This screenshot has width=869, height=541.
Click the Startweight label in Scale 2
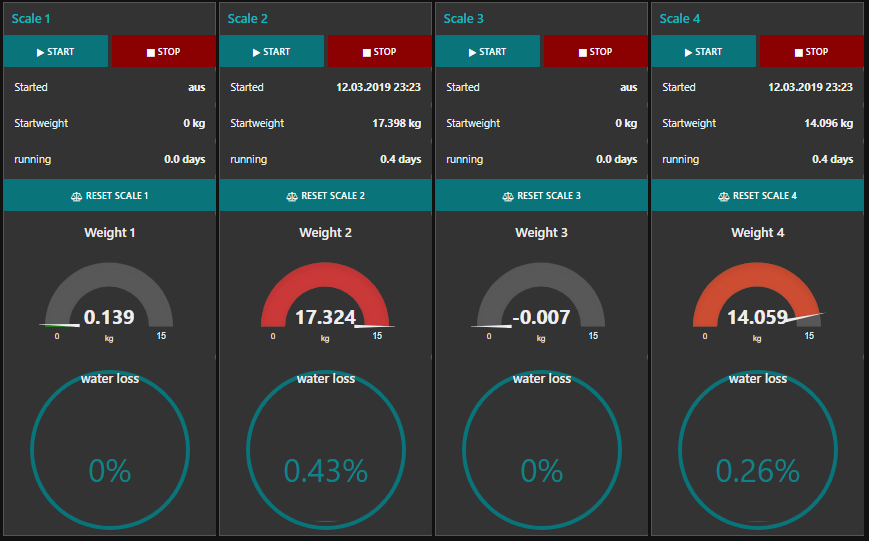257,123
